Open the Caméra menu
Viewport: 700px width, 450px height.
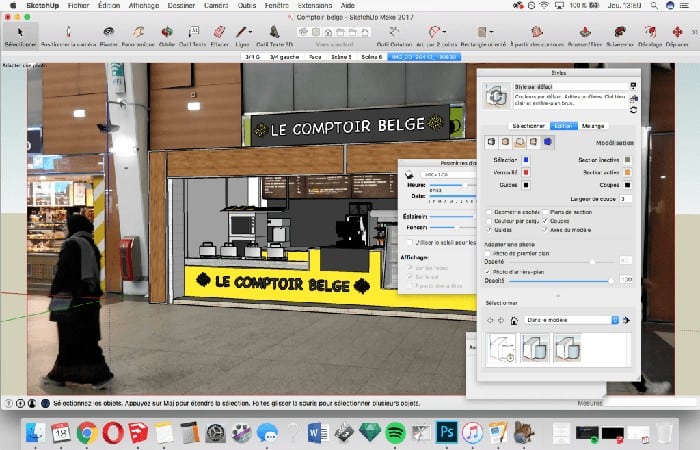coord(216,5)
